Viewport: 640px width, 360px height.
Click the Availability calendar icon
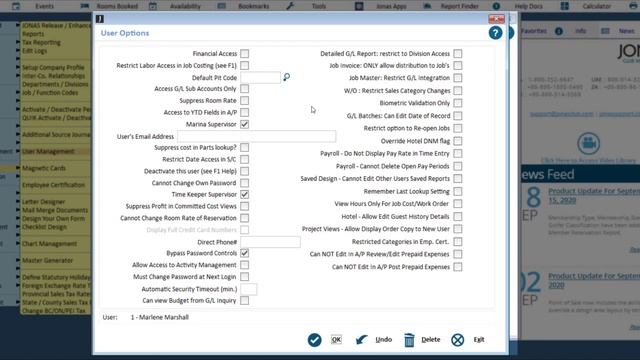(153, 6)
